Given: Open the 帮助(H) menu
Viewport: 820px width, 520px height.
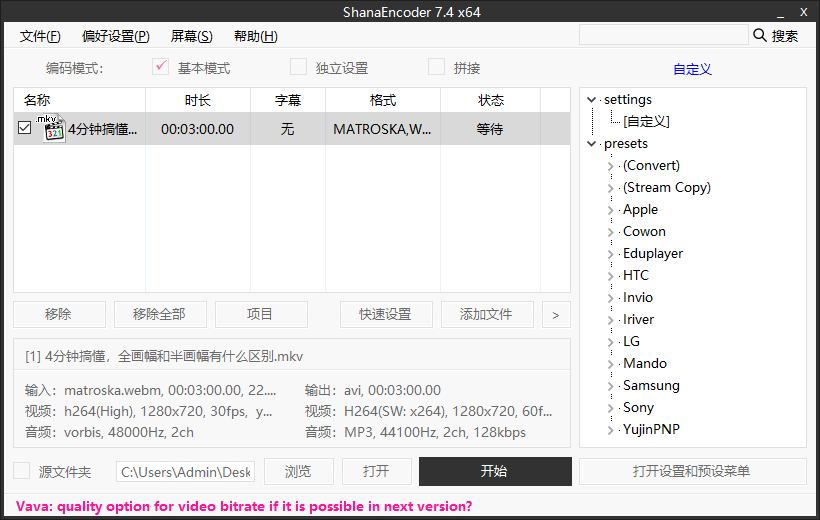Looking at the screenshot, I should click(x=255, y=36).
